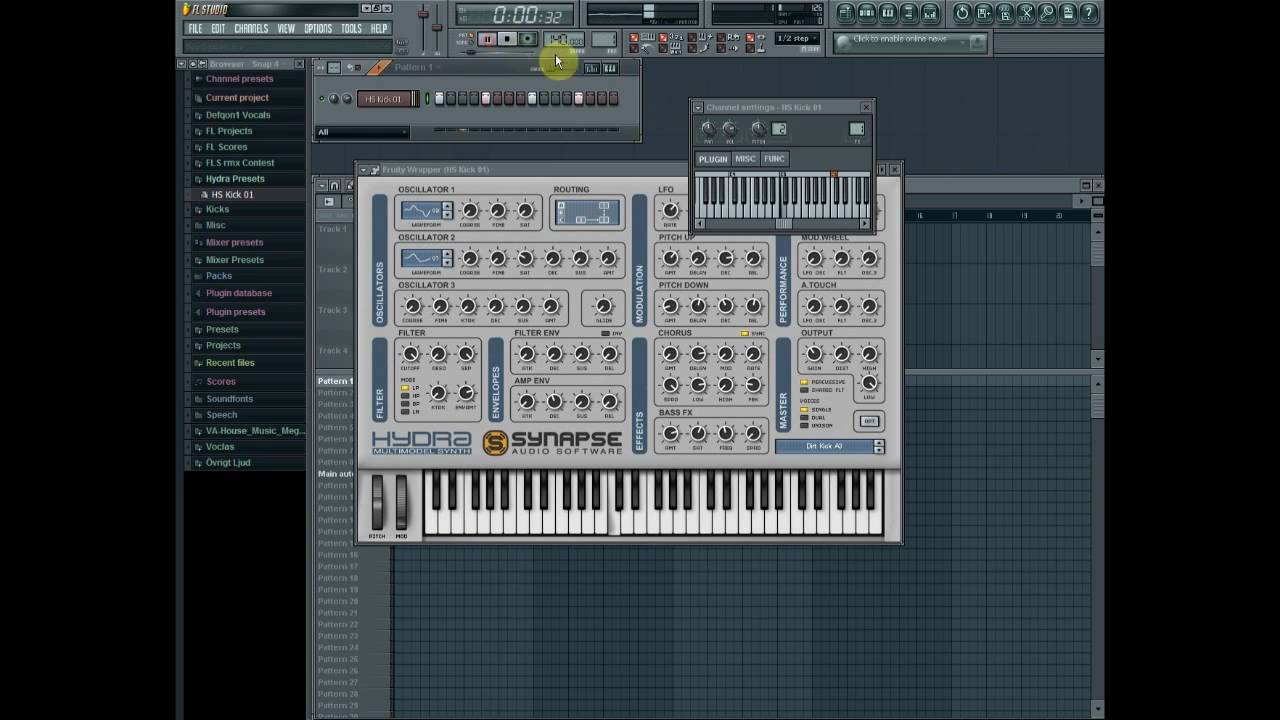This screenshot has width=1280, height=720.
Task: Open Channel settings options arrow menu
Action: 698,107
